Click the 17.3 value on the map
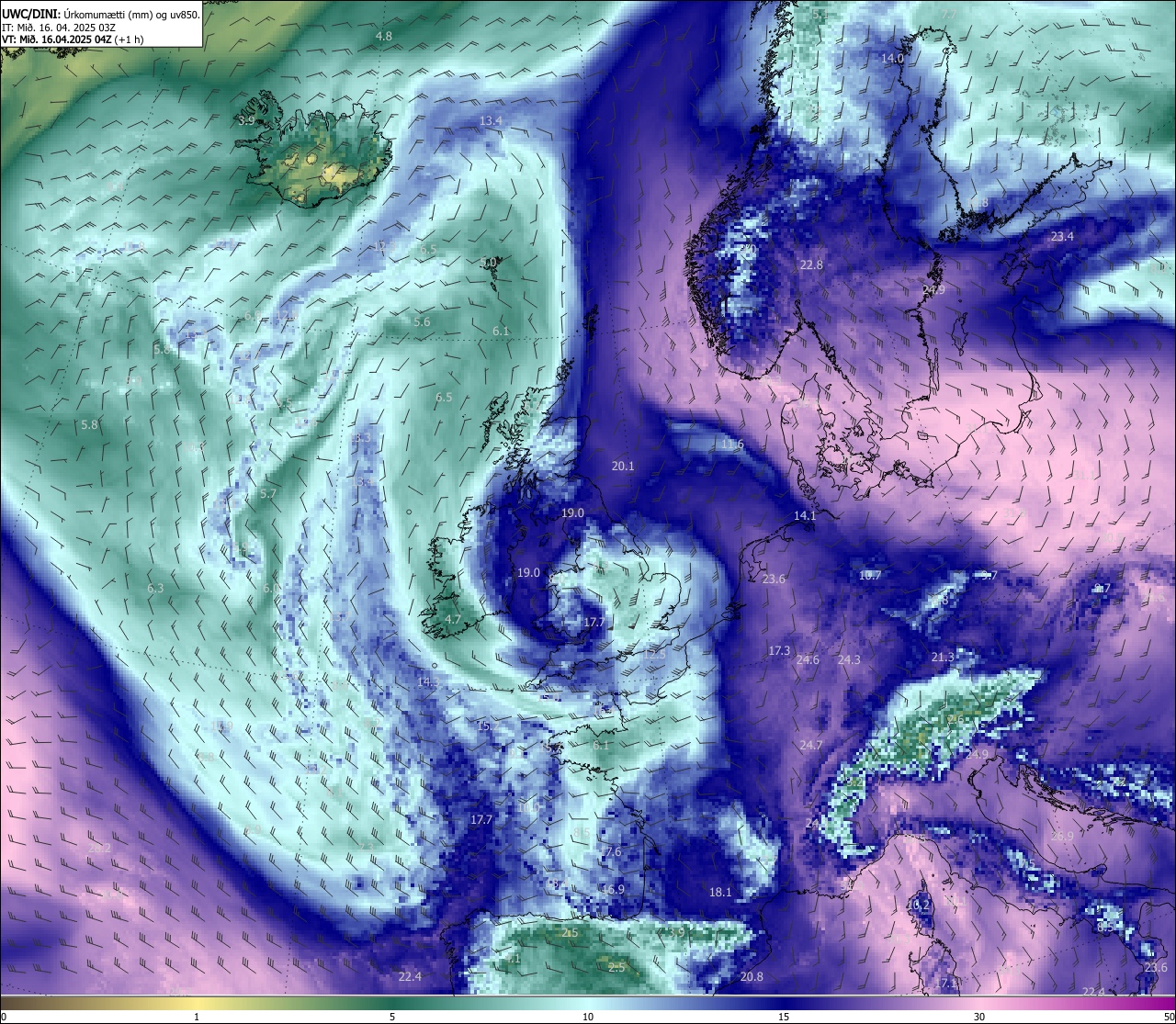This screenshot has width=1176, height=1024. pyautogui.click(x=778, y=650)
